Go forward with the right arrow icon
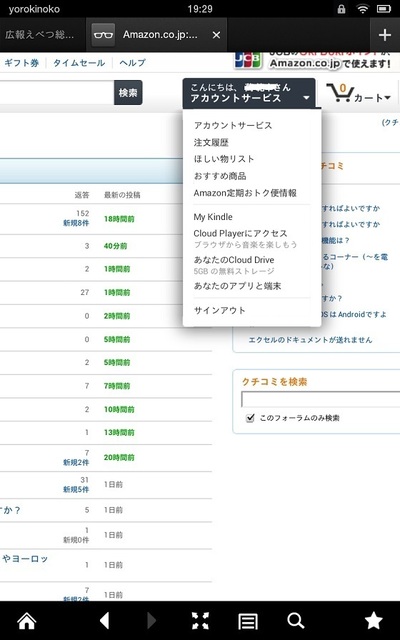This screenshot has height=640, width=400. click(151, 620)
